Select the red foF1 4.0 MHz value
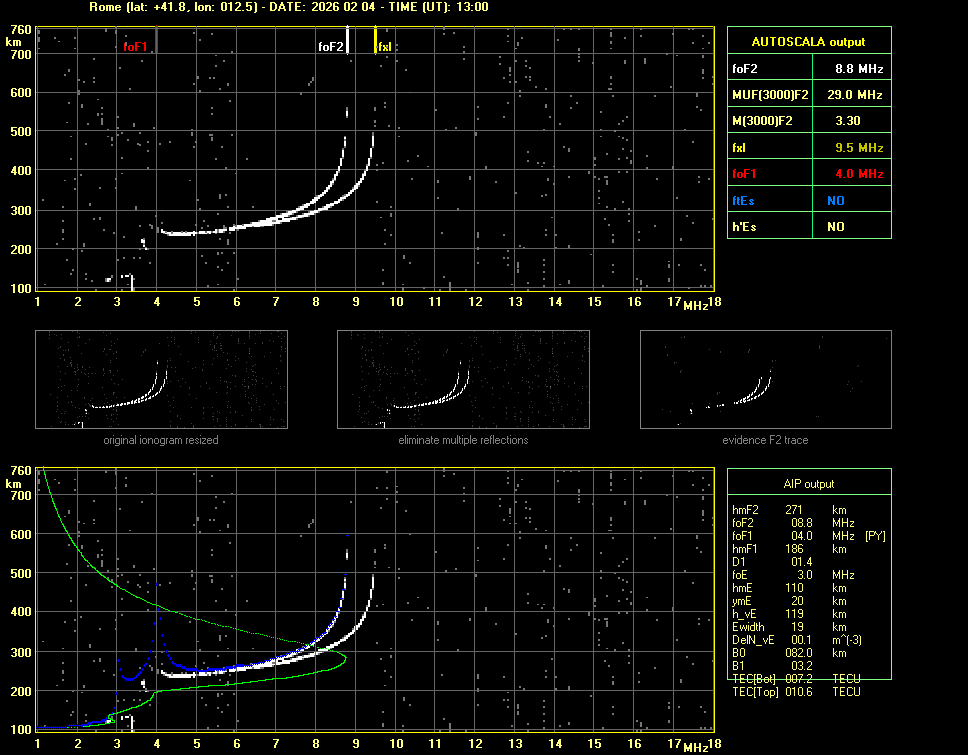Image resolution: width=968 pixels, height=755 pixels. point(859,174)
